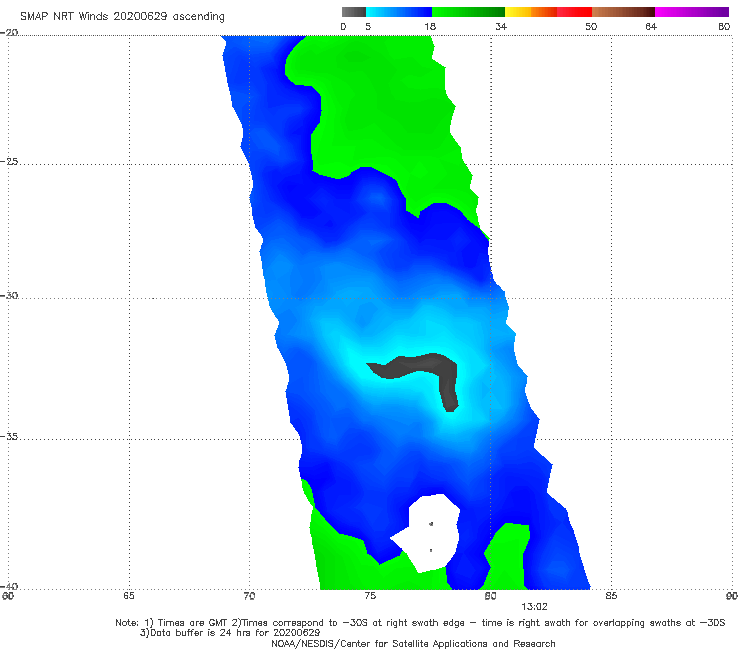The image size is (740, 650).
Task: Pick the green 18–34 color bar segment
Action: (x=468, y=12)
